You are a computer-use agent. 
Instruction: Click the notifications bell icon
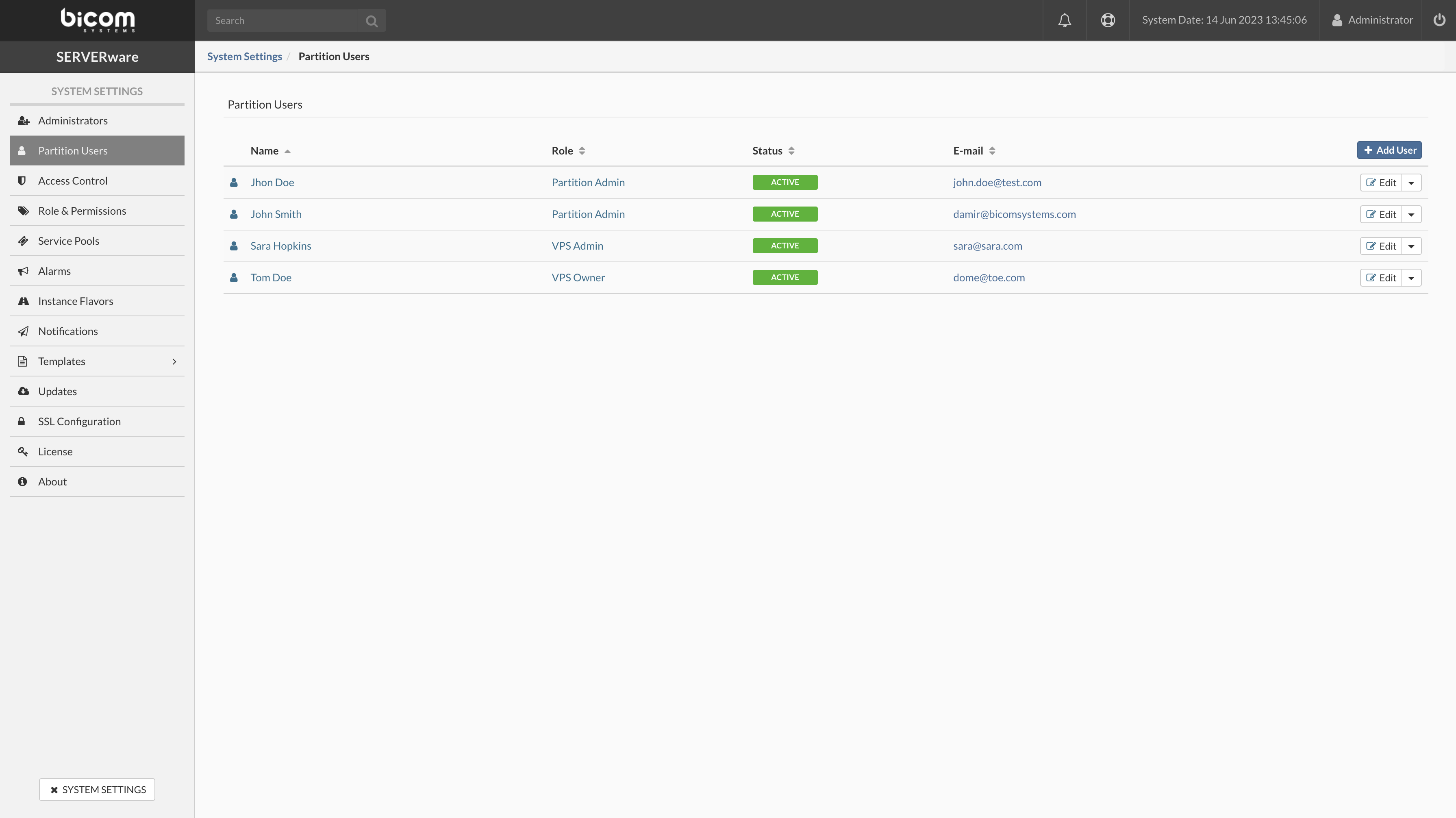tap(1064, 20)
